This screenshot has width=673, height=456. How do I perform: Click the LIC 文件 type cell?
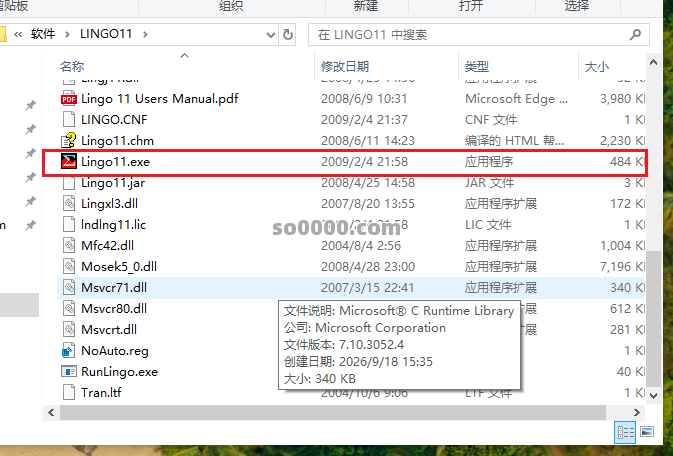tap(488, 225)
